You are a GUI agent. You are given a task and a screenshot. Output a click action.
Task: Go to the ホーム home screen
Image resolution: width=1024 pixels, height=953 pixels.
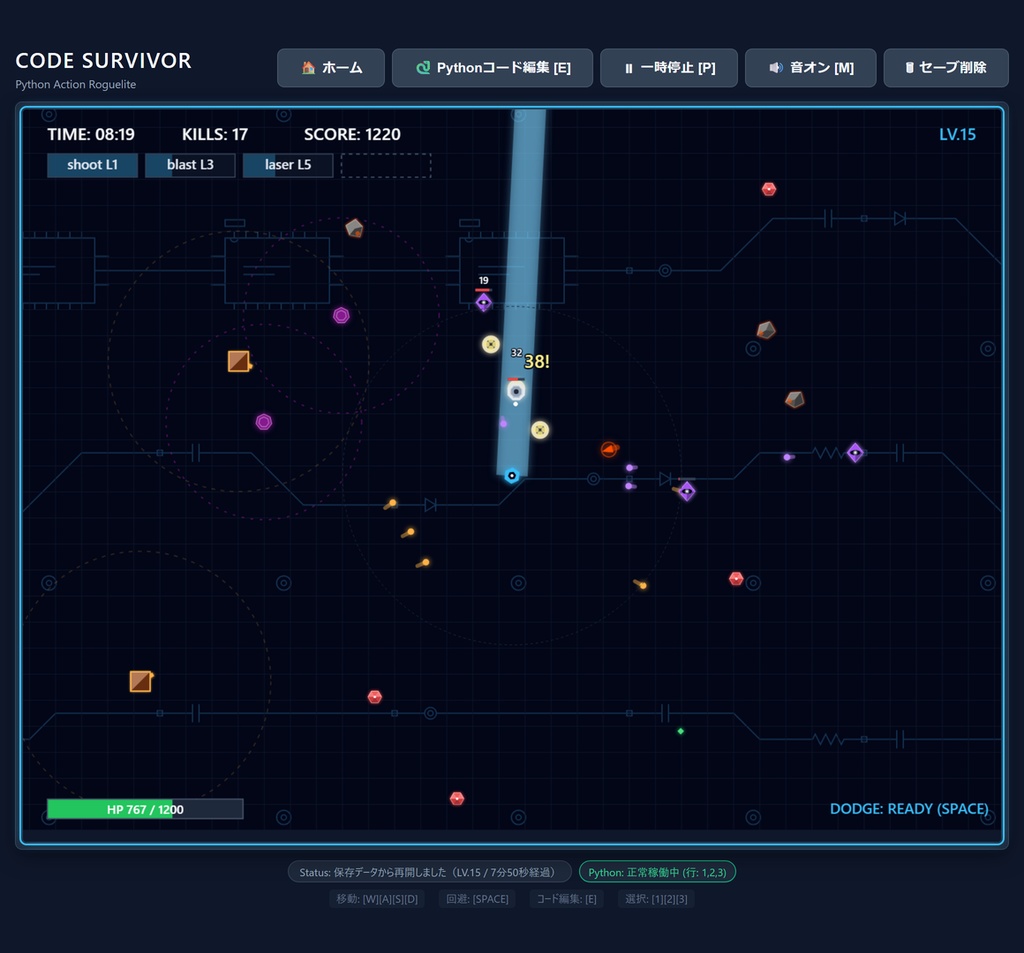330,67
